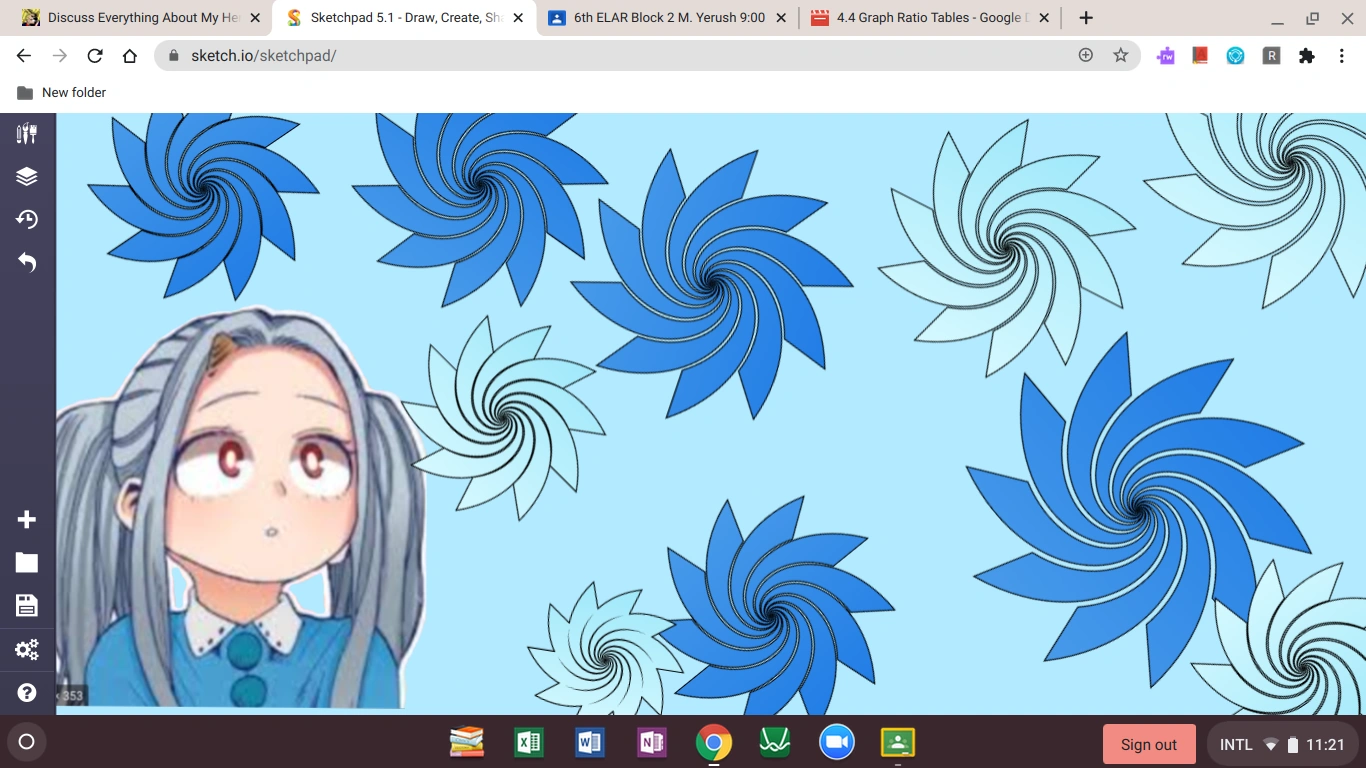Open the Layers panel icon
The image size is (1366, 768).
point(26,175)
